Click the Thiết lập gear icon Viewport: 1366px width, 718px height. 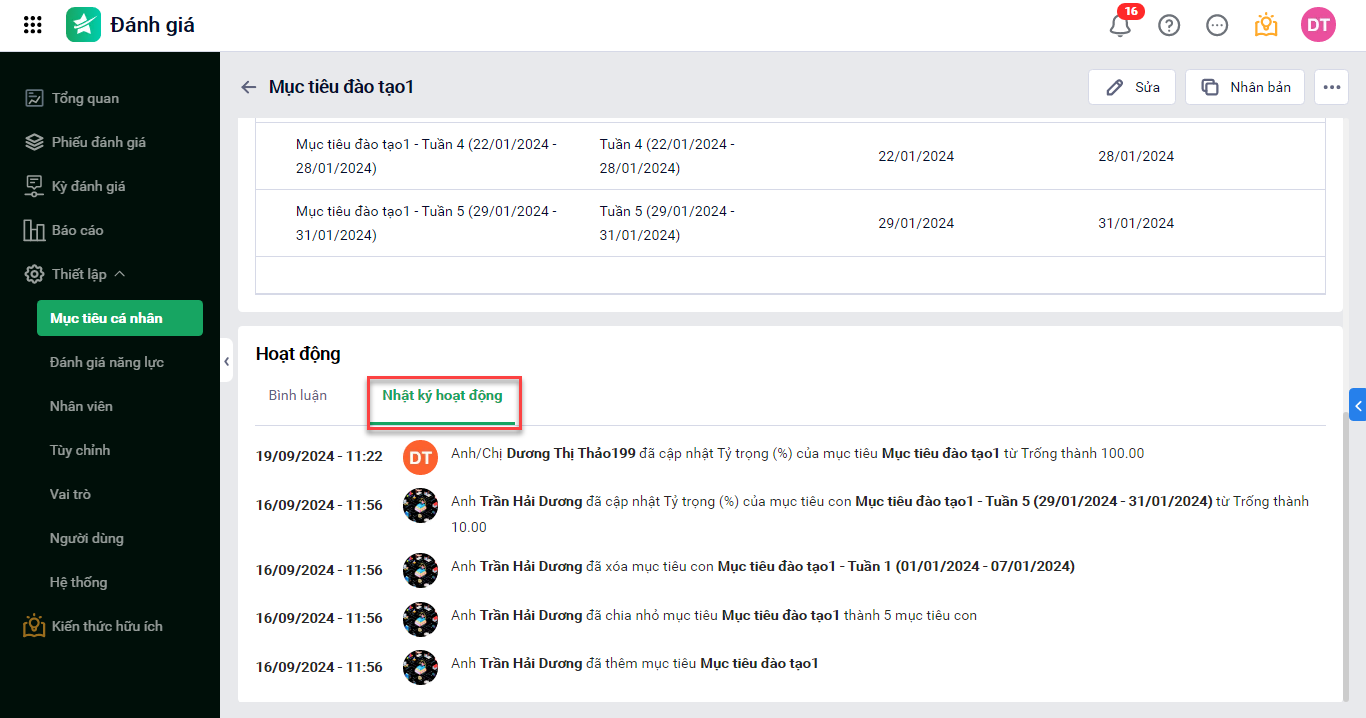34,274
